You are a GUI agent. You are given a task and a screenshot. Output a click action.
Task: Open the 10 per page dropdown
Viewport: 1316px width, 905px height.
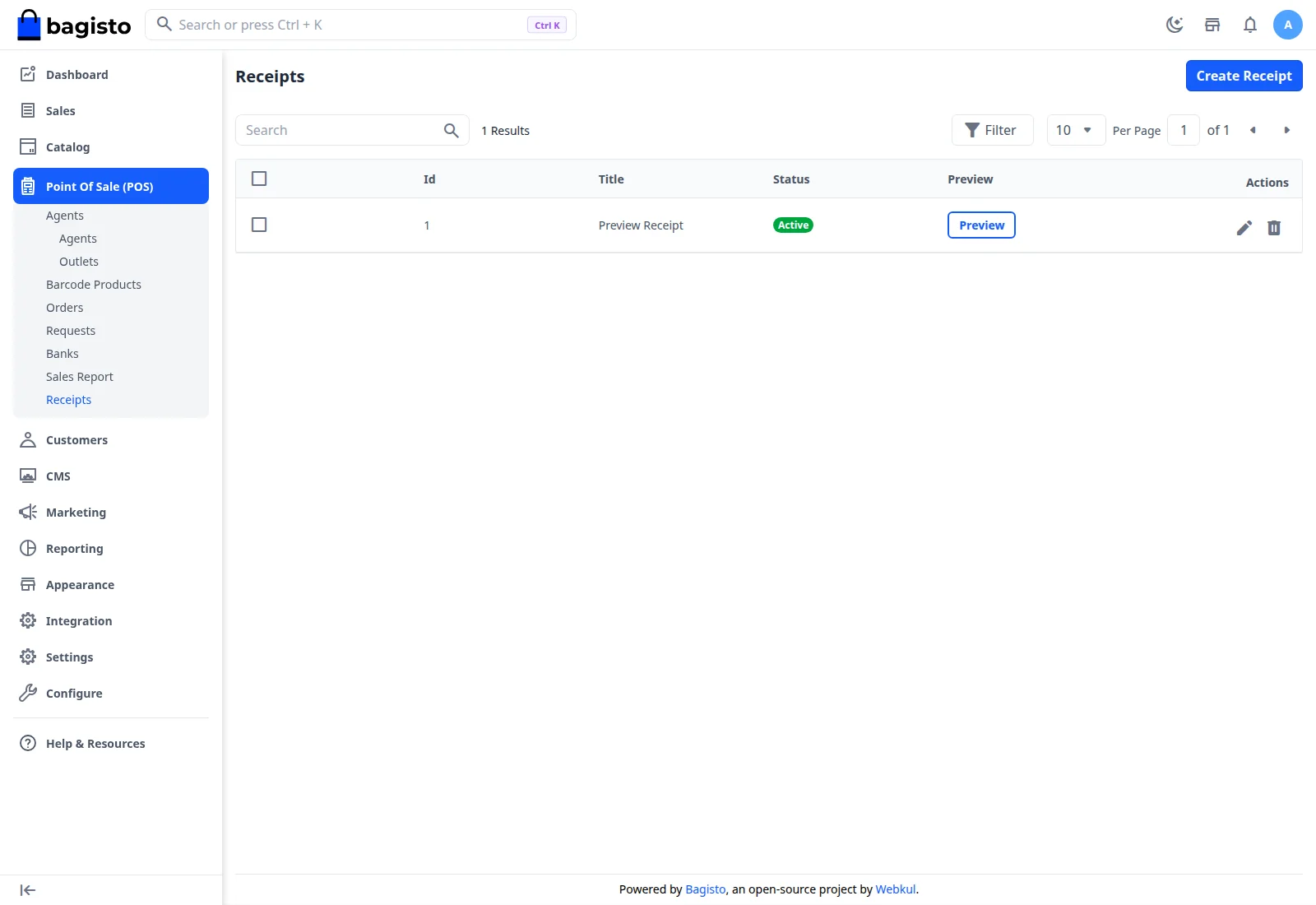point(1076,130)
